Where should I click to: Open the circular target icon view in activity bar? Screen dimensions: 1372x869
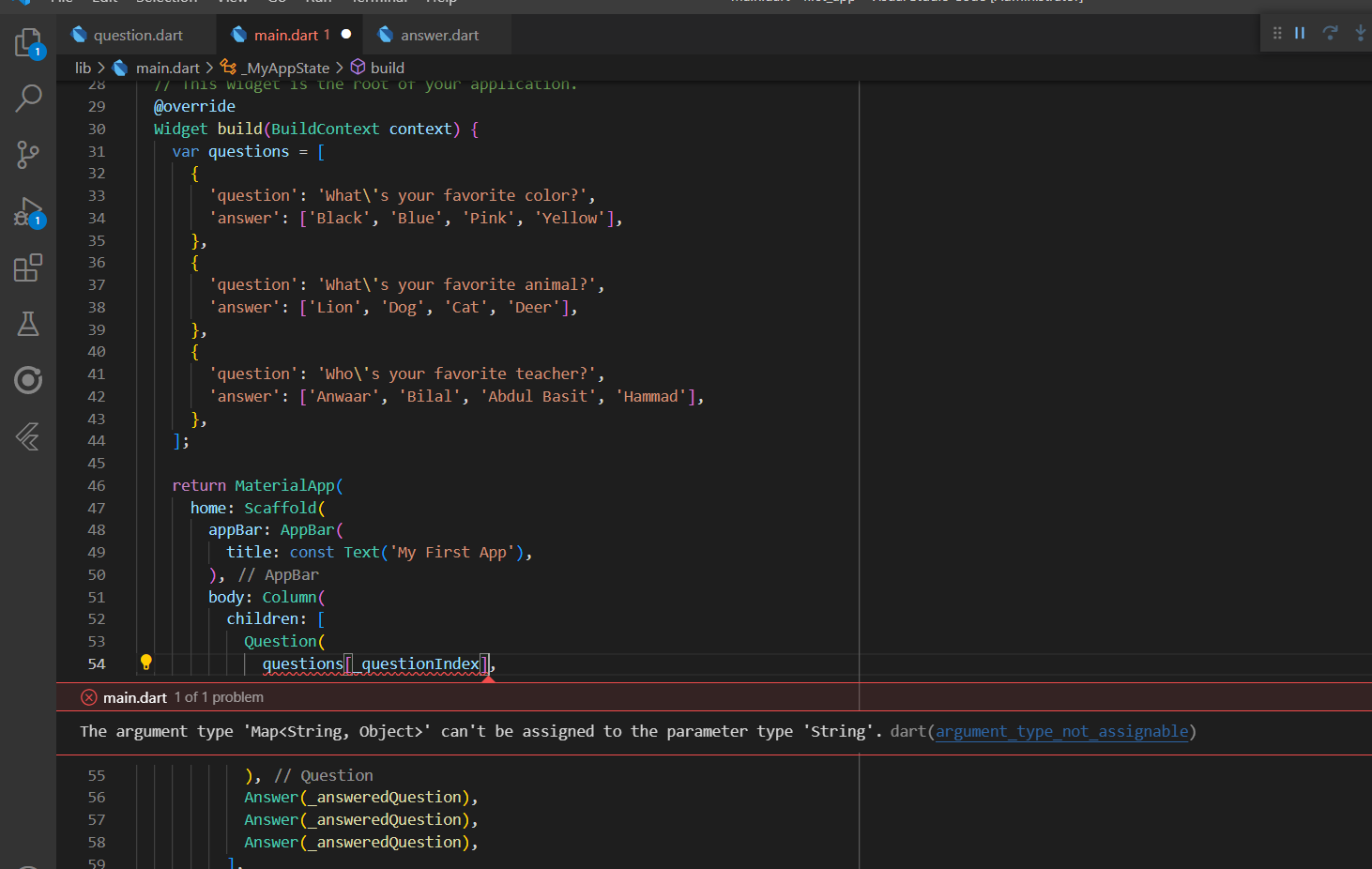28,380
